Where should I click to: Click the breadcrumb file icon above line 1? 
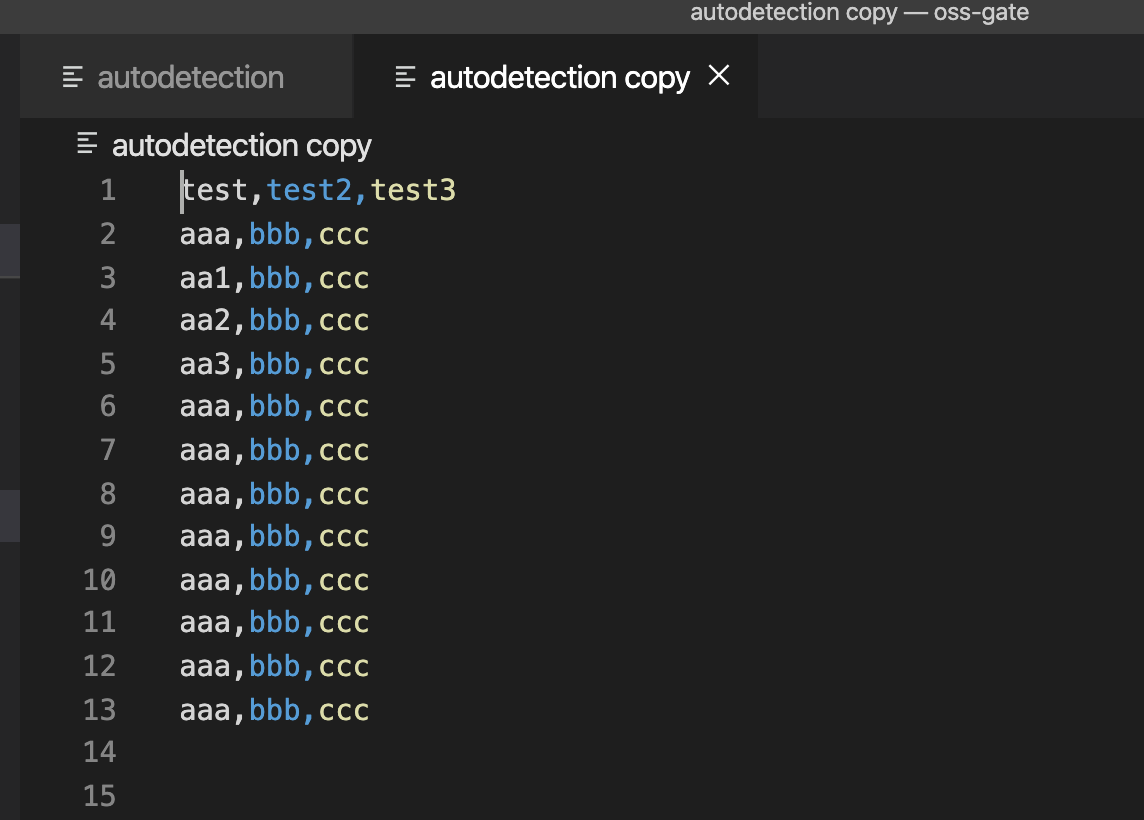[x=86, y=143]
